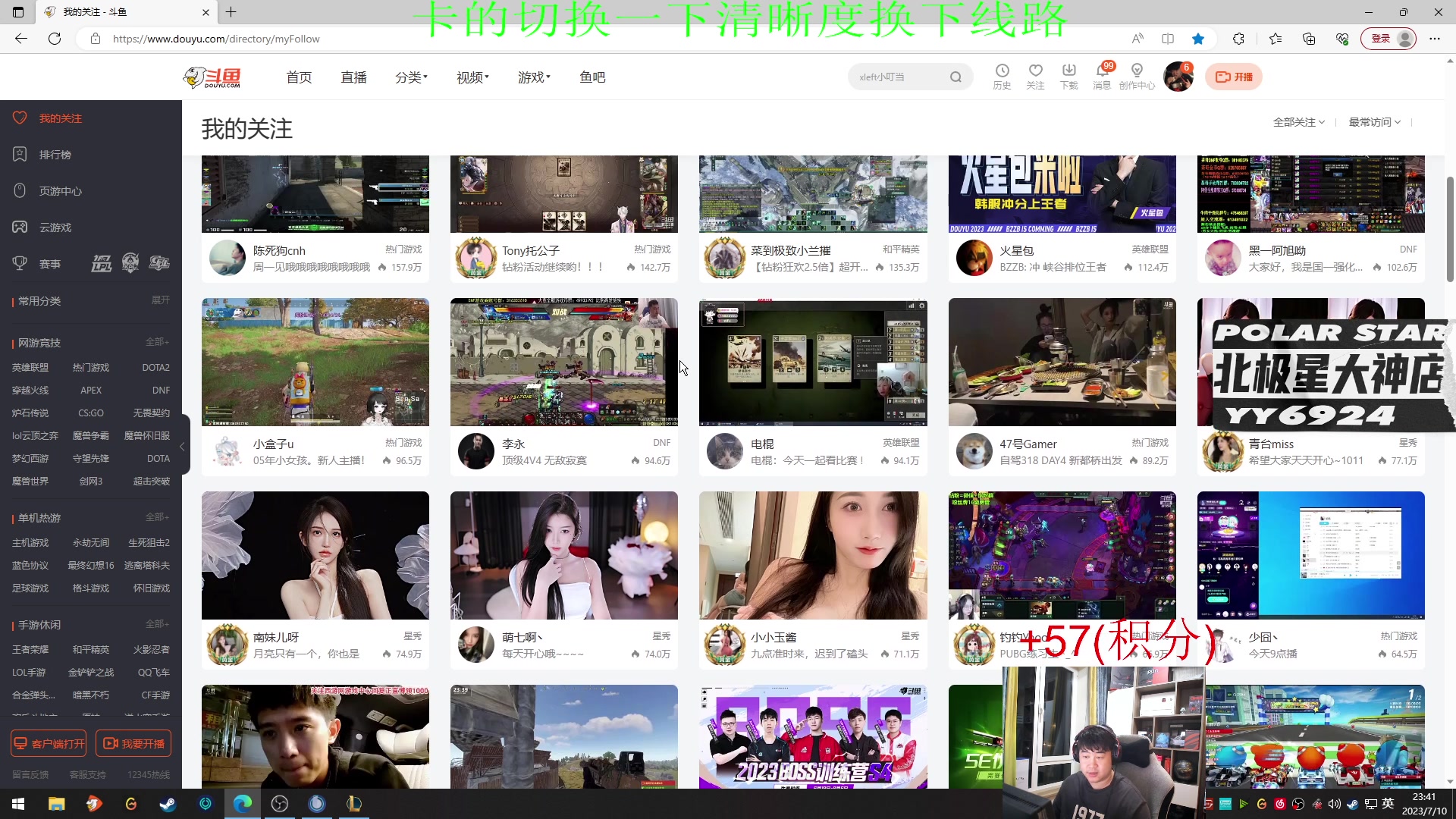Click the LPL icon next to 赛事
Image resolution: width=1456 pixels, height=819 pixels.
102,263
